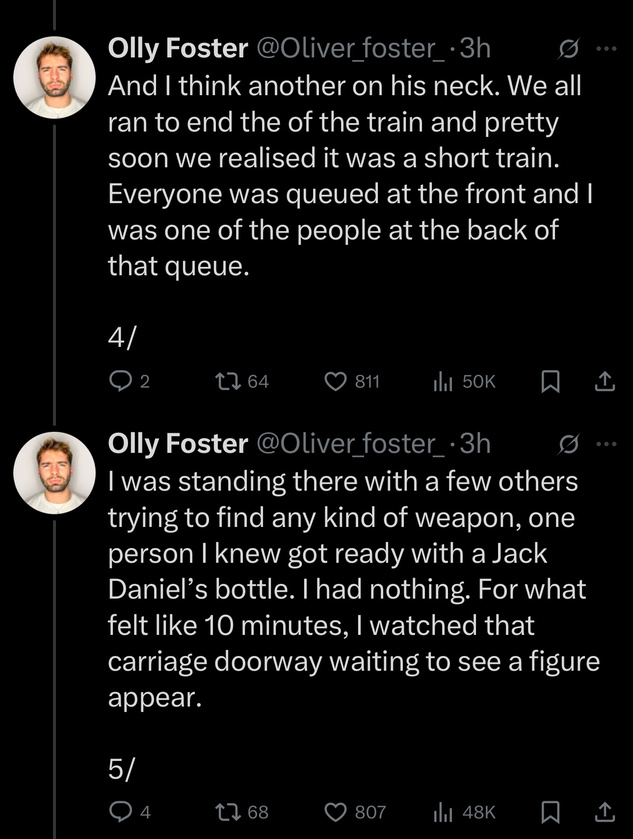Bookmark the tweet ending in 5/
The width and height of the screenshot is (633, 839).
[x=549, y=812]
